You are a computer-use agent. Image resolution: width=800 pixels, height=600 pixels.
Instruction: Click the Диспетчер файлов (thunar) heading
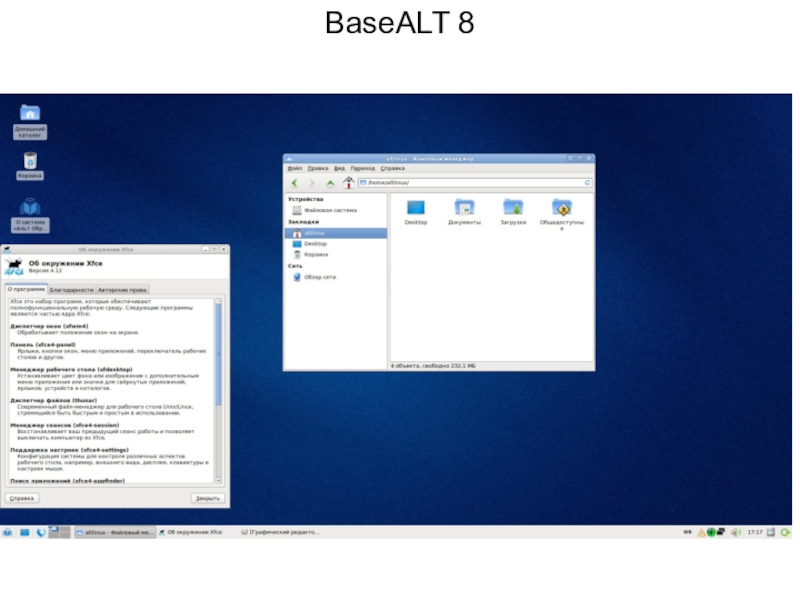click(54, 401)
